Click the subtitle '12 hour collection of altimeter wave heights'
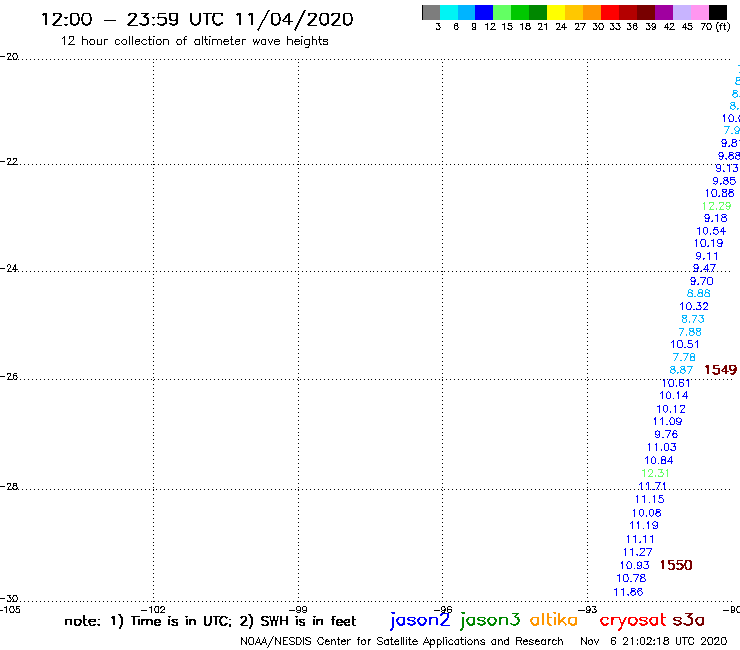The width and height of the screenshot is (740, 650). coord(194,41)
